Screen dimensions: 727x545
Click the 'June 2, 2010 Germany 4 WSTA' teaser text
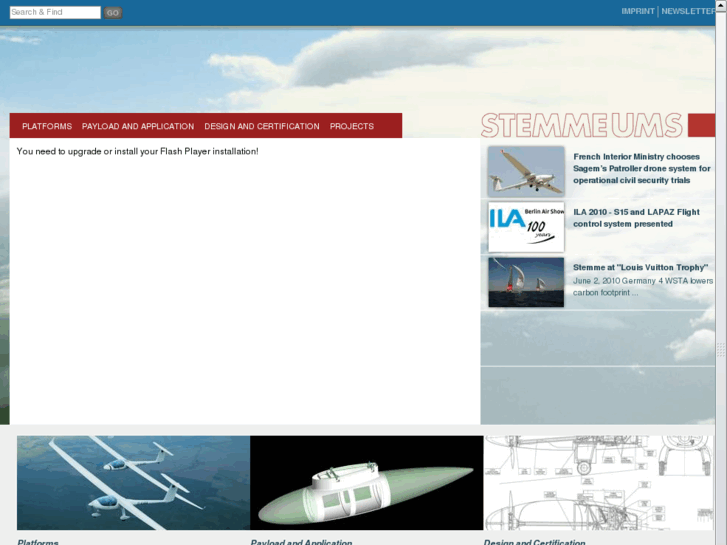coord(643,287)
